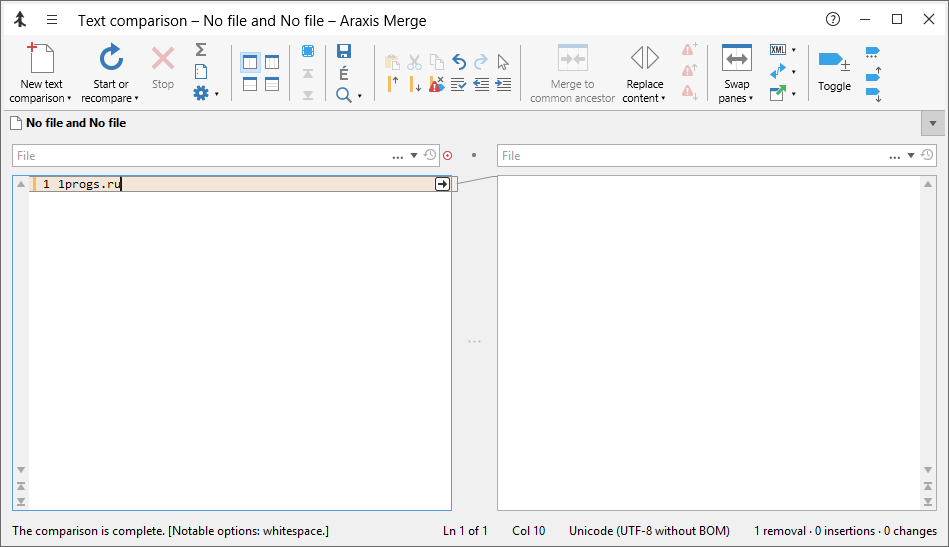Select two-way vertical layout icon

(x=250, y=62)
